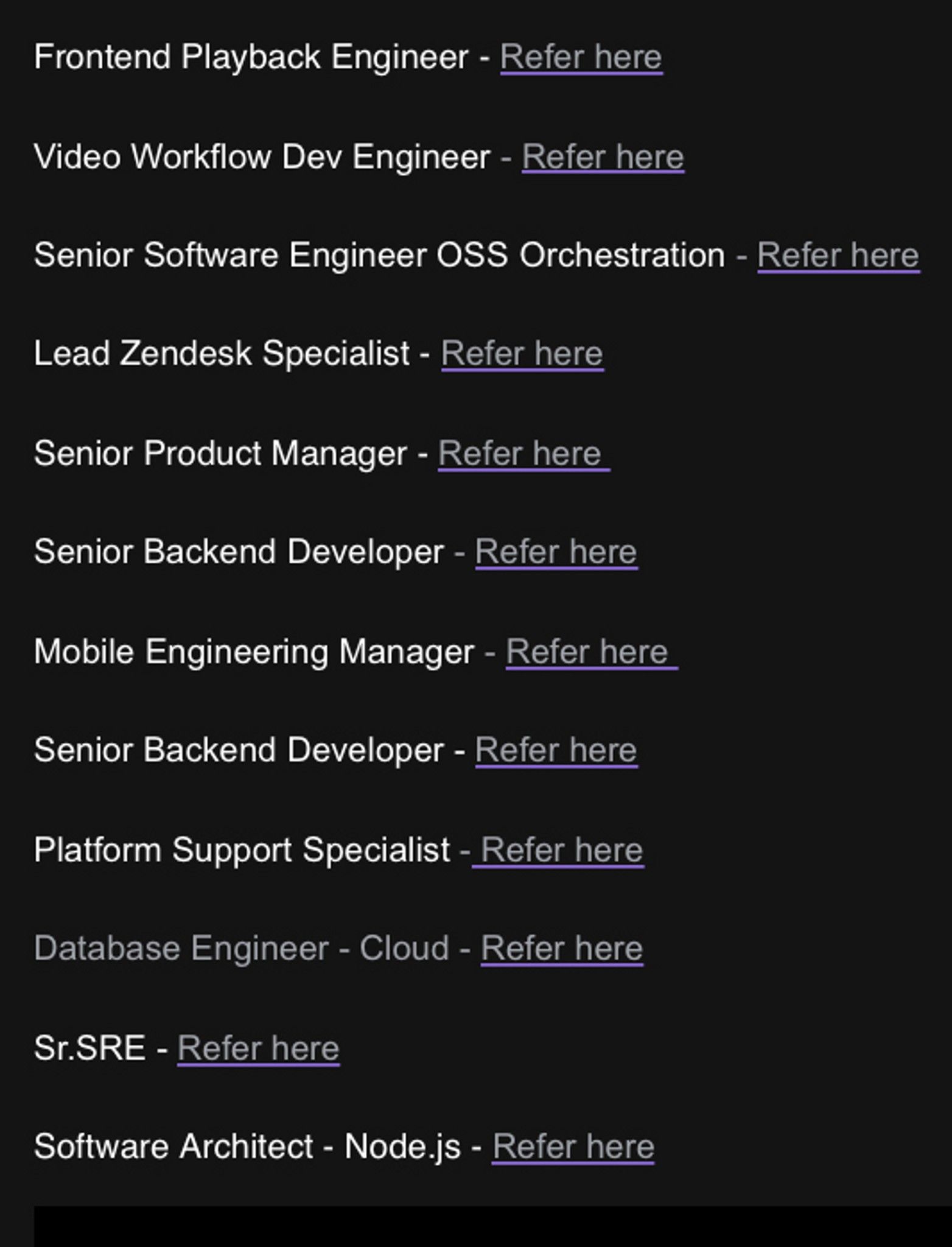Click Refer here beside Lead Zendesk Specialist
The height and width of the screenshot is (1247, 952).
coord(522,354)
